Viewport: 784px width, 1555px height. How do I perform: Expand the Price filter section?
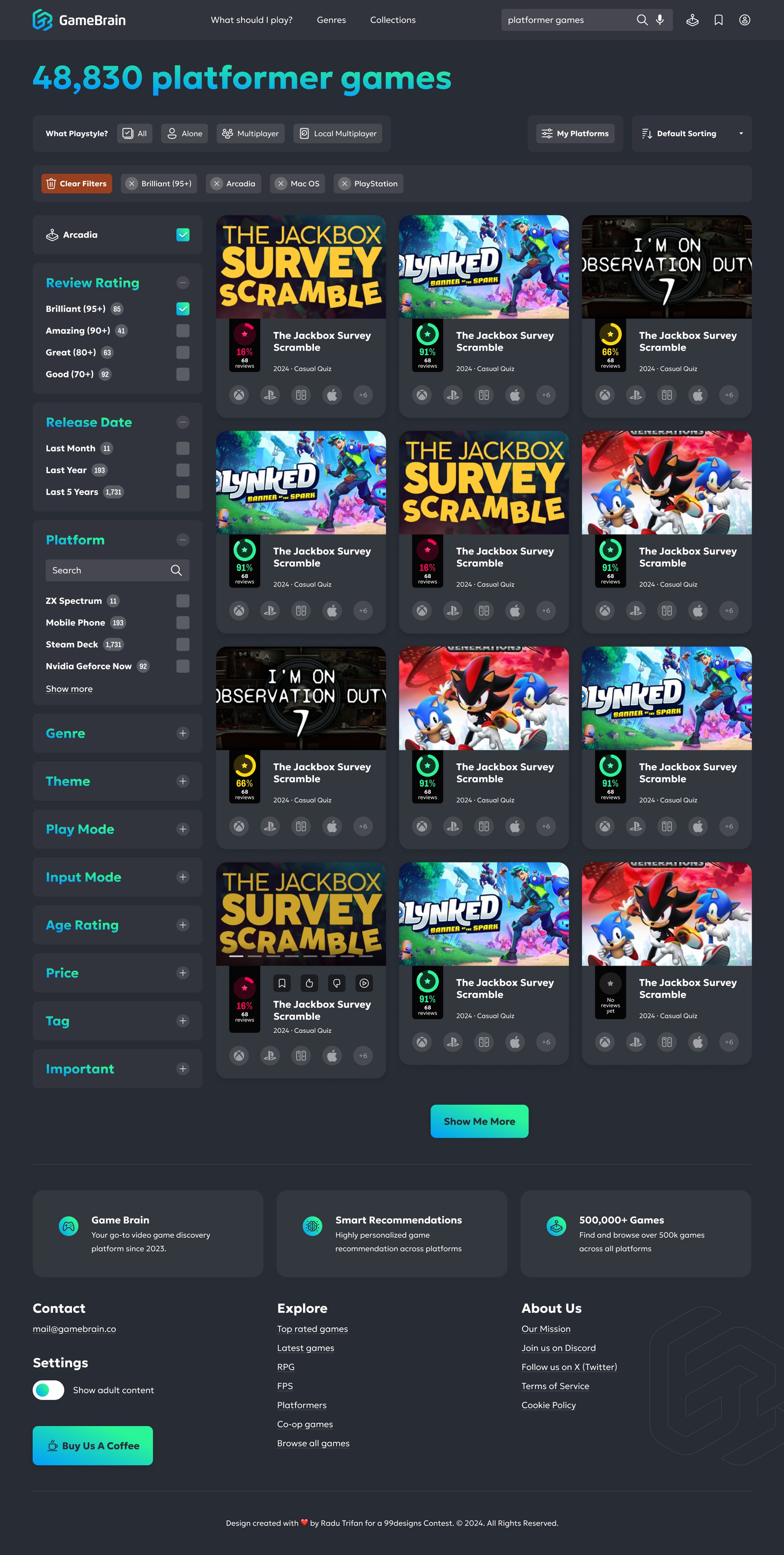click(x=183, y=972)
